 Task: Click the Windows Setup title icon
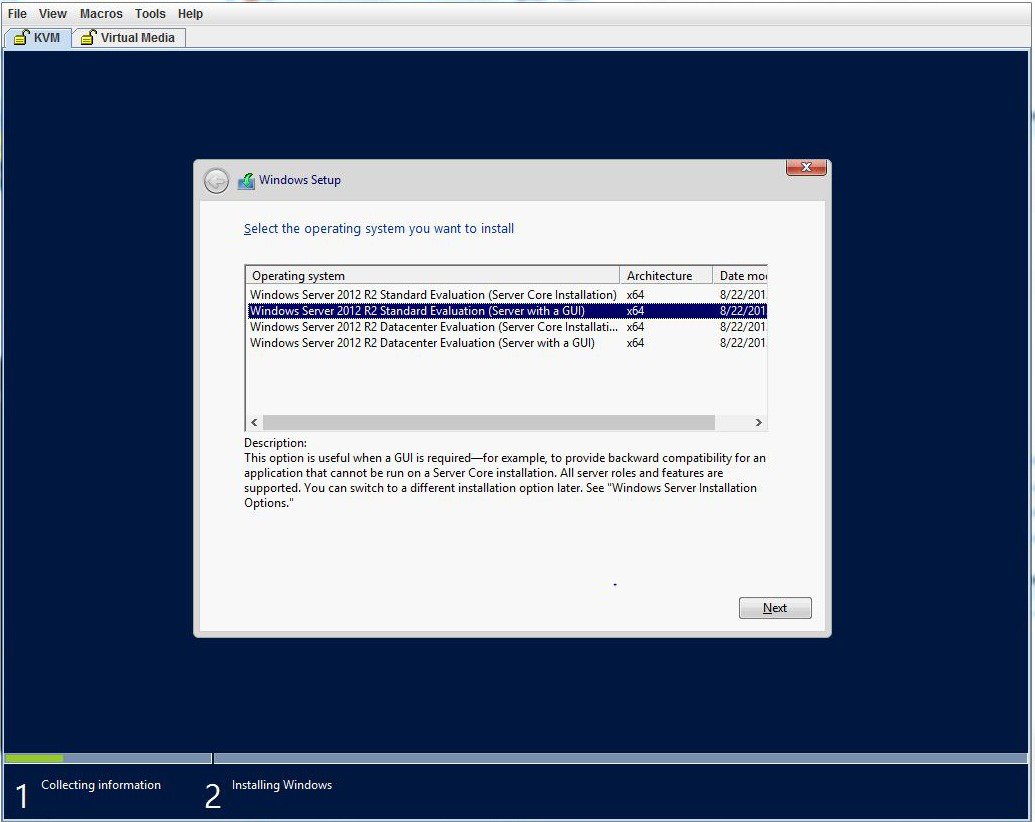coord(246,180)
